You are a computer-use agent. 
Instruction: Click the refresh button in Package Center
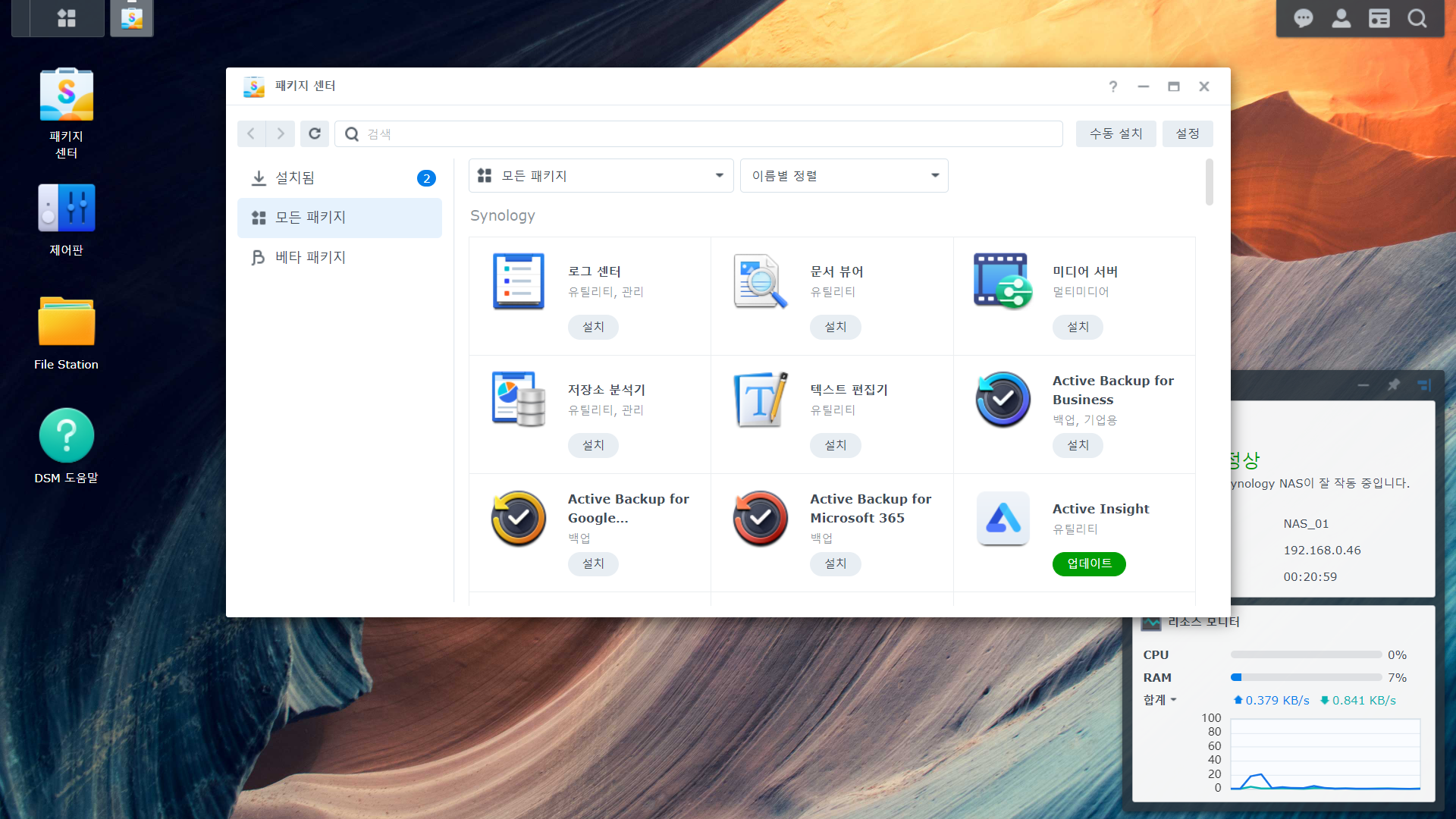click(x=314, y=133)
